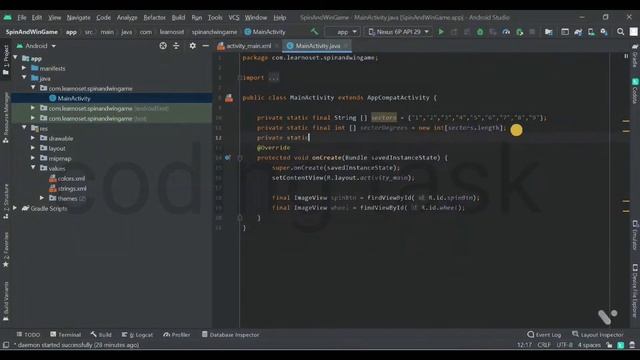
Task: Click the Make Project hammer icon
Action: [314, 31]
